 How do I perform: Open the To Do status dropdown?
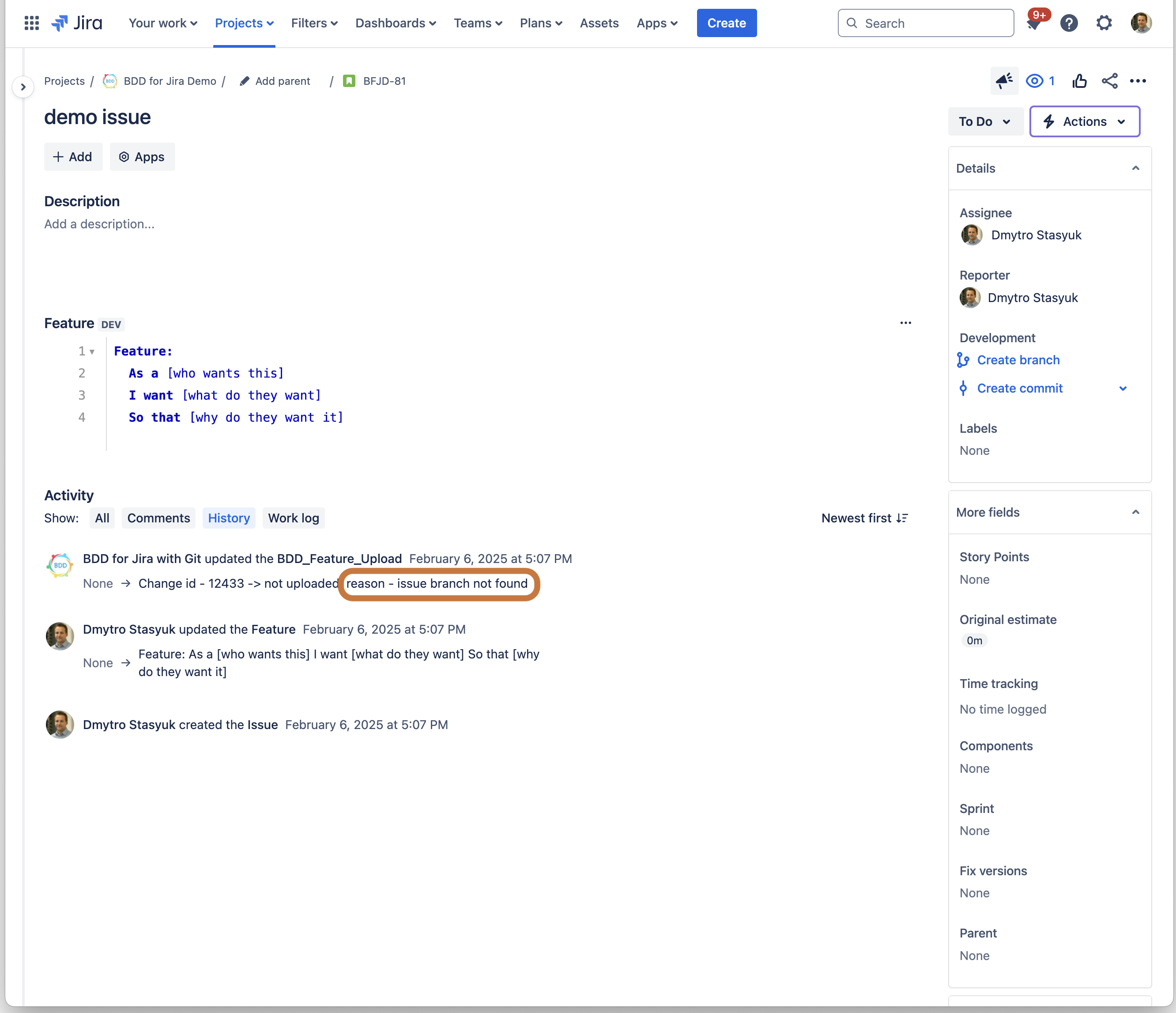tap(985, 121)
